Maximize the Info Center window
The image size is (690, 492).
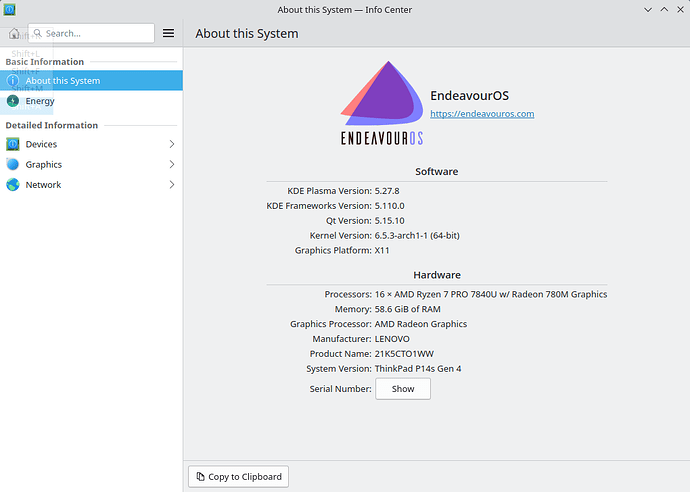pos(664,10)
